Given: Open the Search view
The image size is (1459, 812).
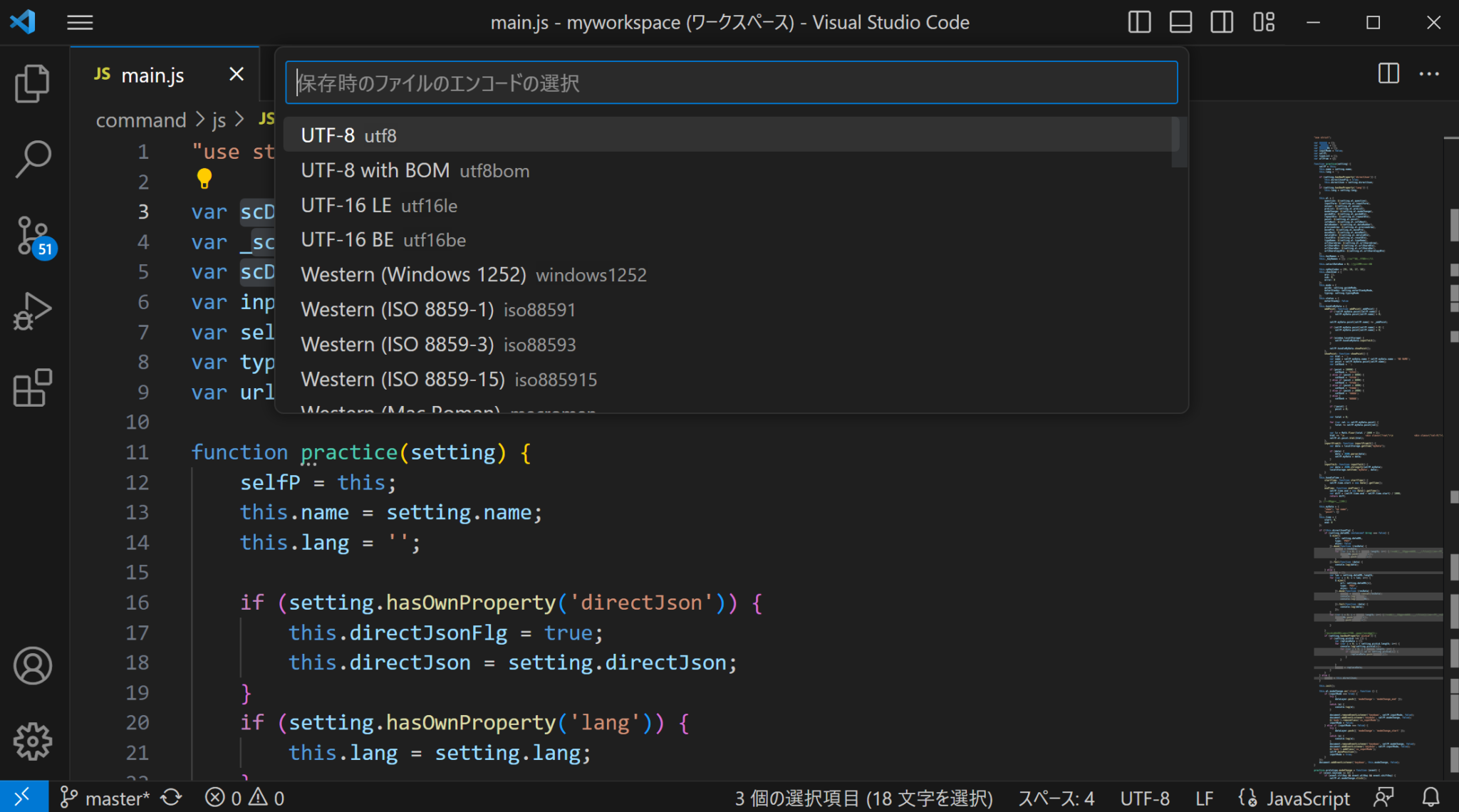Looking at the screenshot, I should click(x=33, y=158).
